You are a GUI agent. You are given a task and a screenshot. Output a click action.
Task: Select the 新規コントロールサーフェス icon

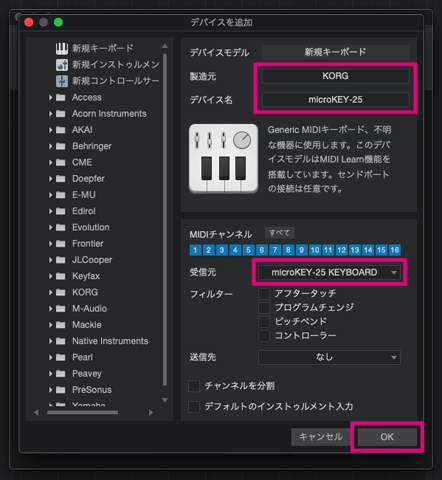(x=62, y=81)
